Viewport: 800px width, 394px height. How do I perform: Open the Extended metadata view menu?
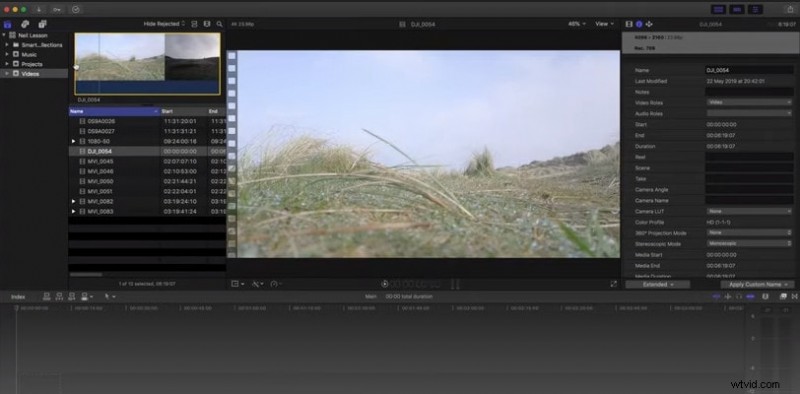pyautogui.click(x=658, y=284)
